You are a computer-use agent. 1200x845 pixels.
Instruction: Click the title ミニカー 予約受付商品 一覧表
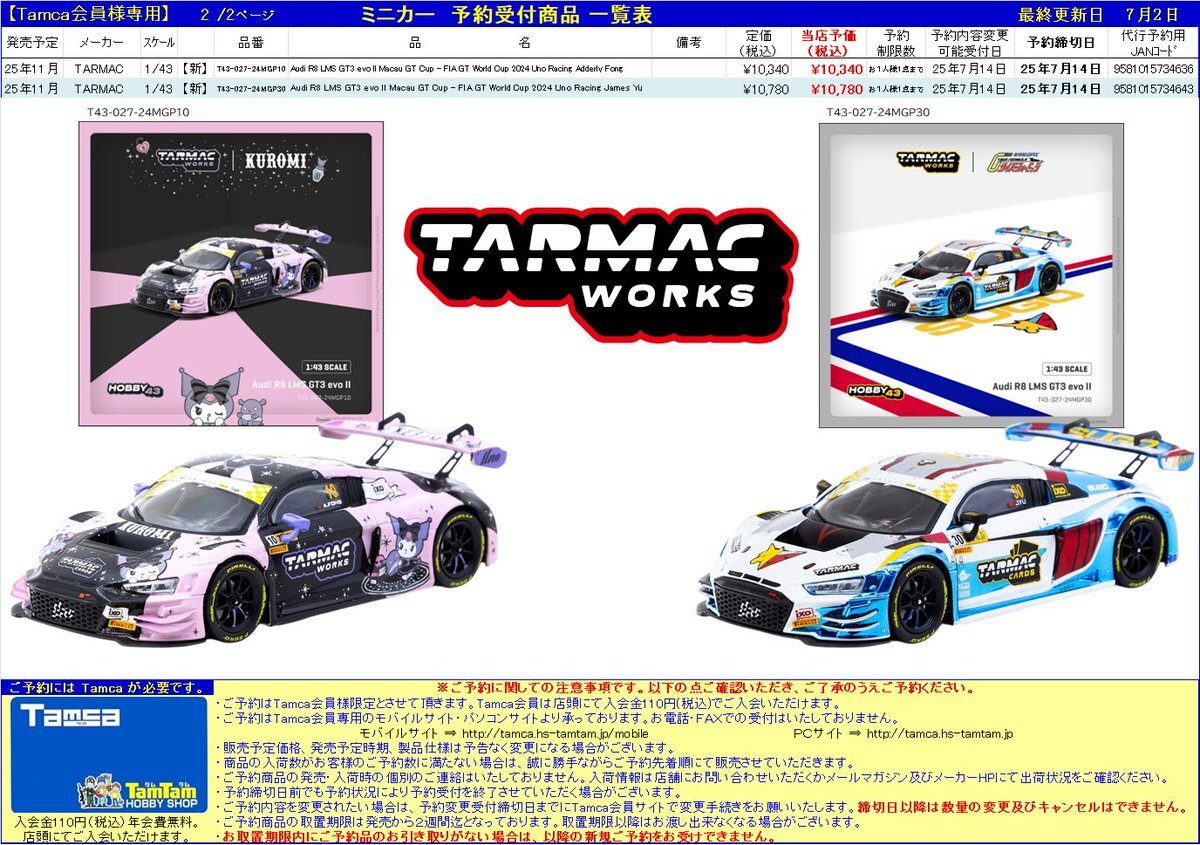tap(507, 14)
